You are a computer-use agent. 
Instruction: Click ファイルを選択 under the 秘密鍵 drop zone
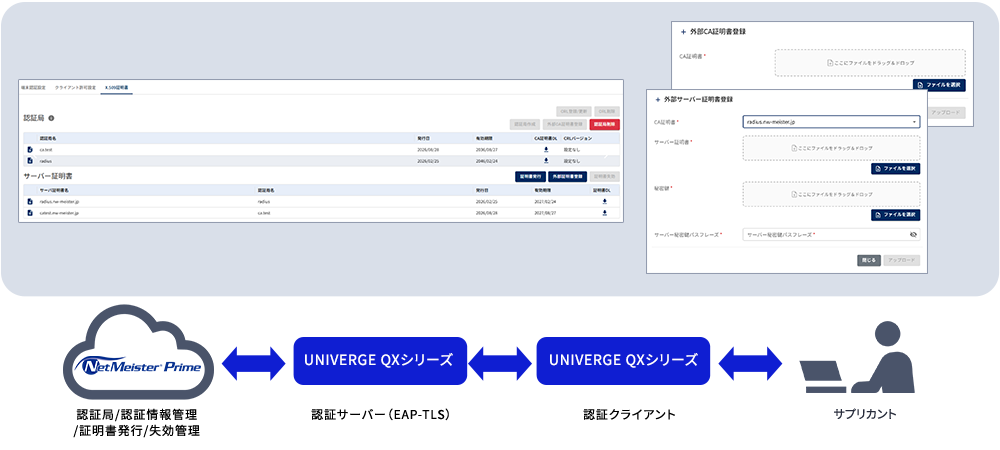pyautogui.click(x=895, y=215)
